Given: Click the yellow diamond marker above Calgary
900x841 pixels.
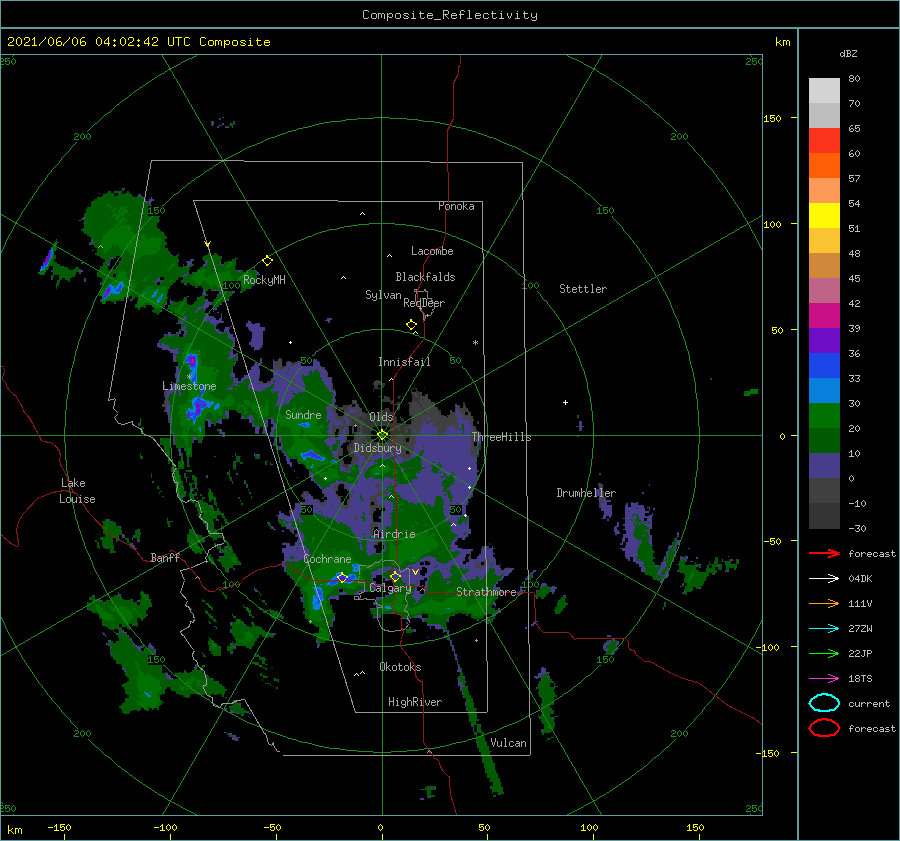Looking at the screenshot, I should coord(395,576).
